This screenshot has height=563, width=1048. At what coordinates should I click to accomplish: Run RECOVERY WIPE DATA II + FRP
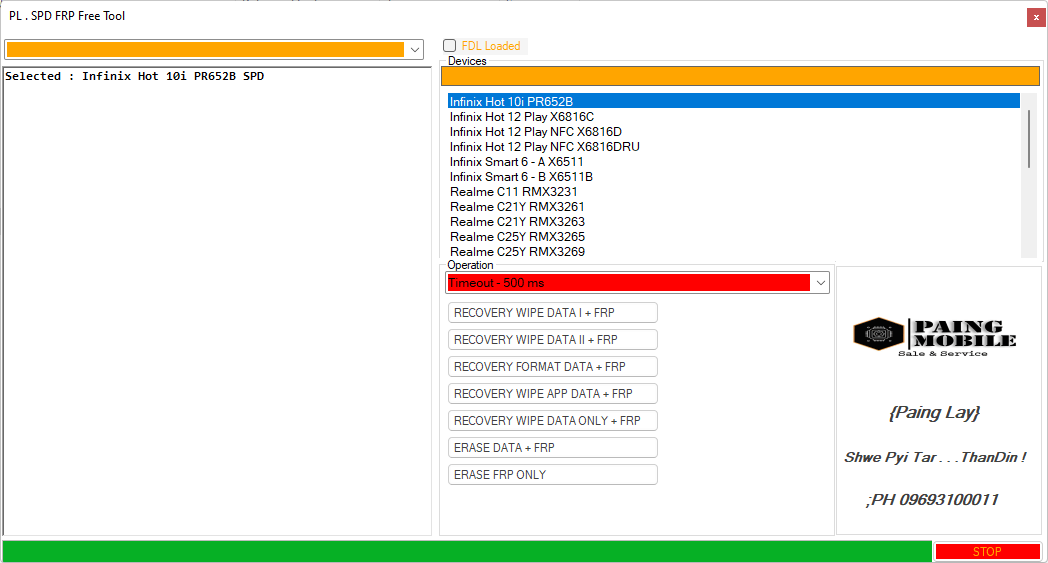pyautogui.click(x=553, y=340)
